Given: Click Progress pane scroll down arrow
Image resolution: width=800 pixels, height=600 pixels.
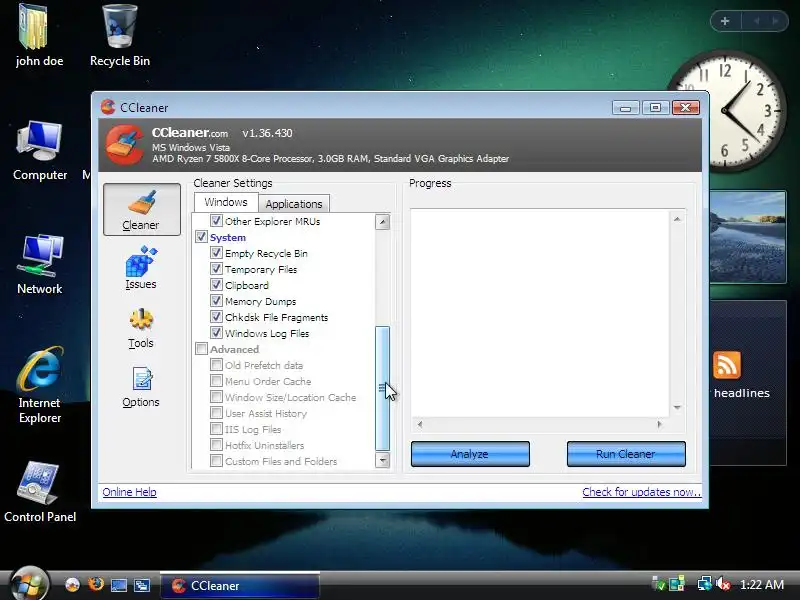Looking at the screenshot, I should coord(677,408).
